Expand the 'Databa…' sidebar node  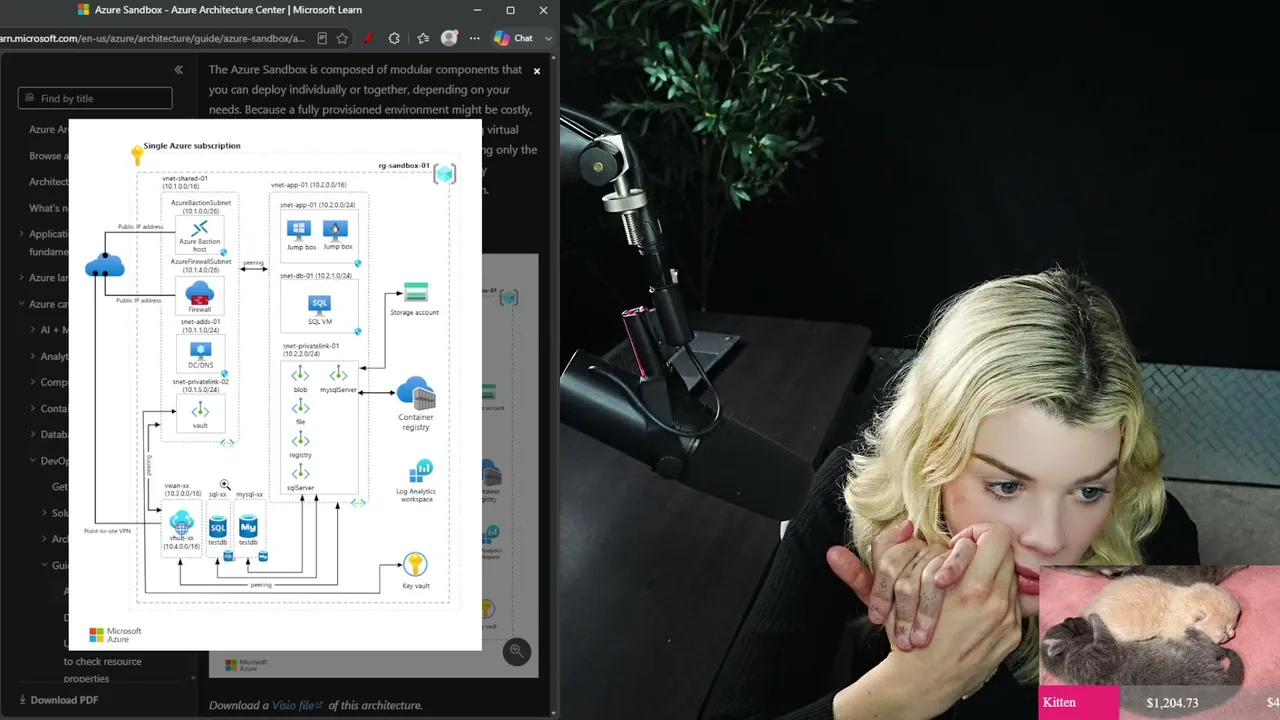coord(33,434)
